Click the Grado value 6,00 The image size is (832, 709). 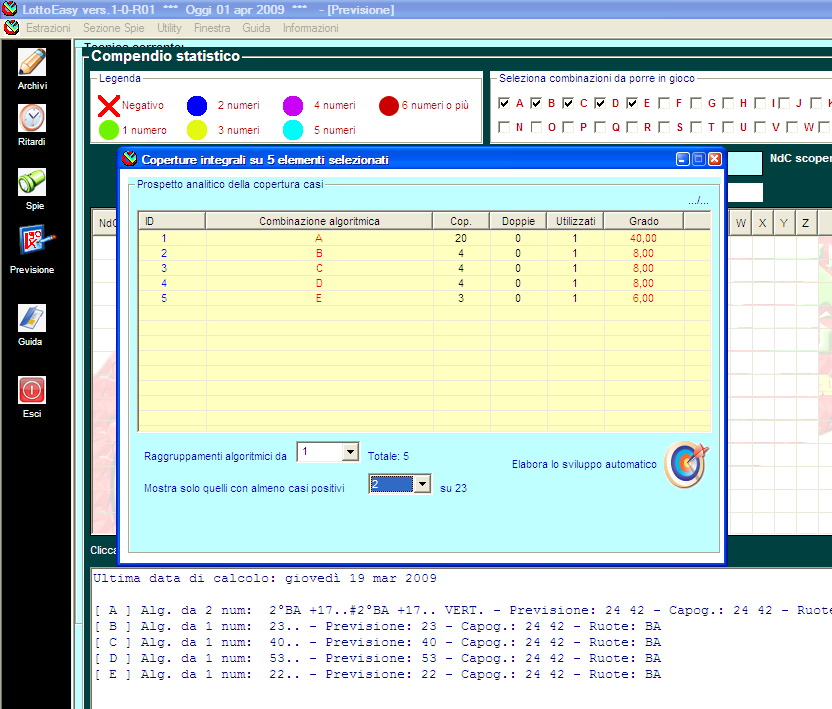click(x=643, y=298)
